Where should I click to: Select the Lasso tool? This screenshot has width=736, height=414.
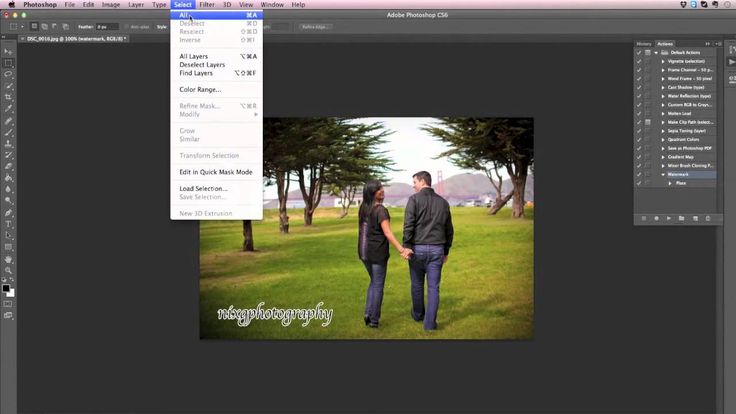8,74
